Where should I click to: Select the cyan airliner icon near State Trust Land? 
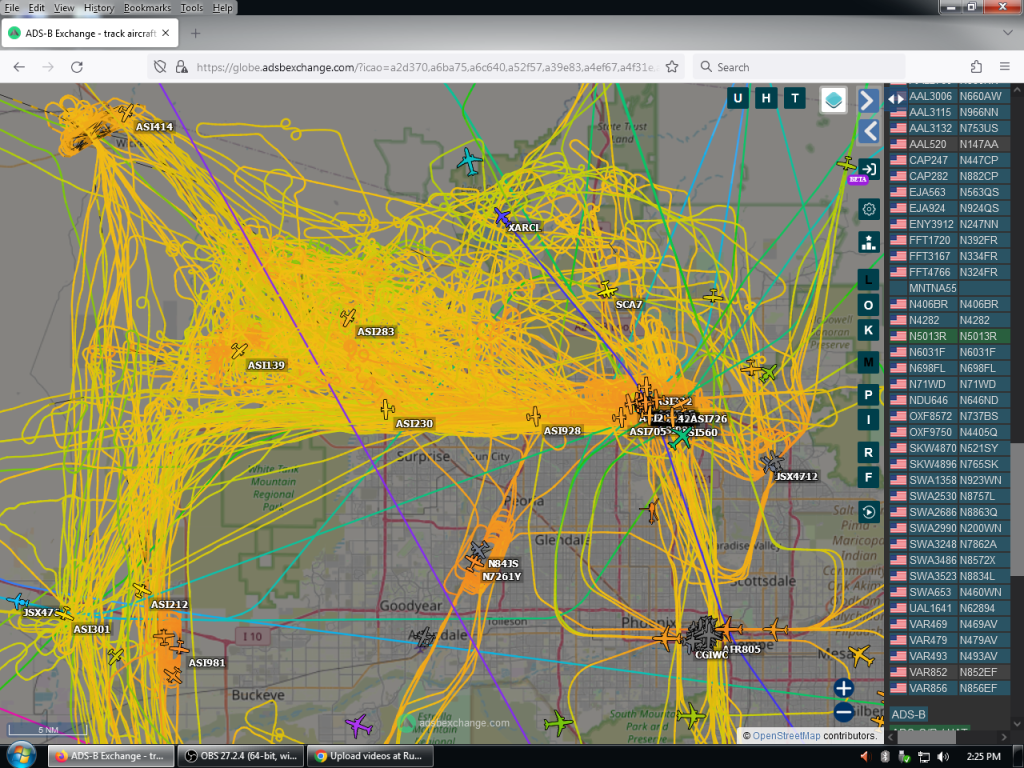point(469,161)
